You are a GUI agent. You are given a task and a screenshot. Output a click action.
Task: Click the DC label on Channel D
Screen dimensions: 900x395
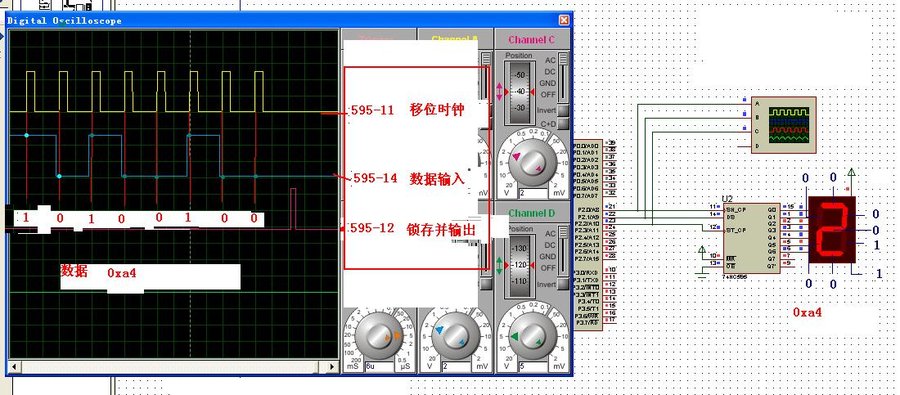(x=549, y=245)
